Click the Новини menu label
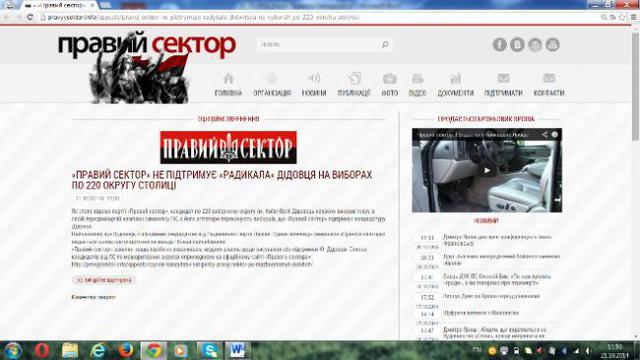This screenshot has height=360, width=640. (314, 93)
